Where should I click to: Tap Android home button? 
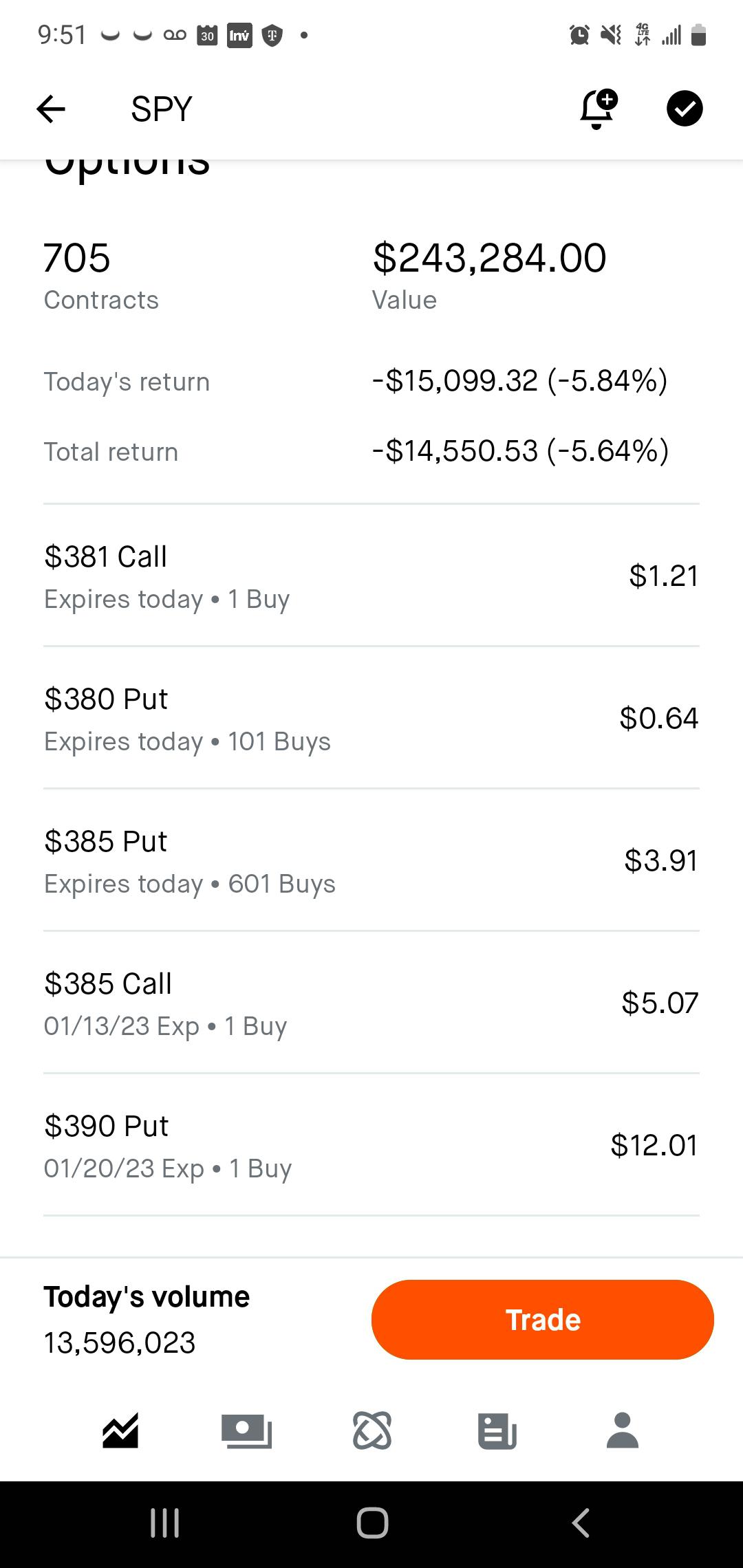click(x=372, y=1523)
